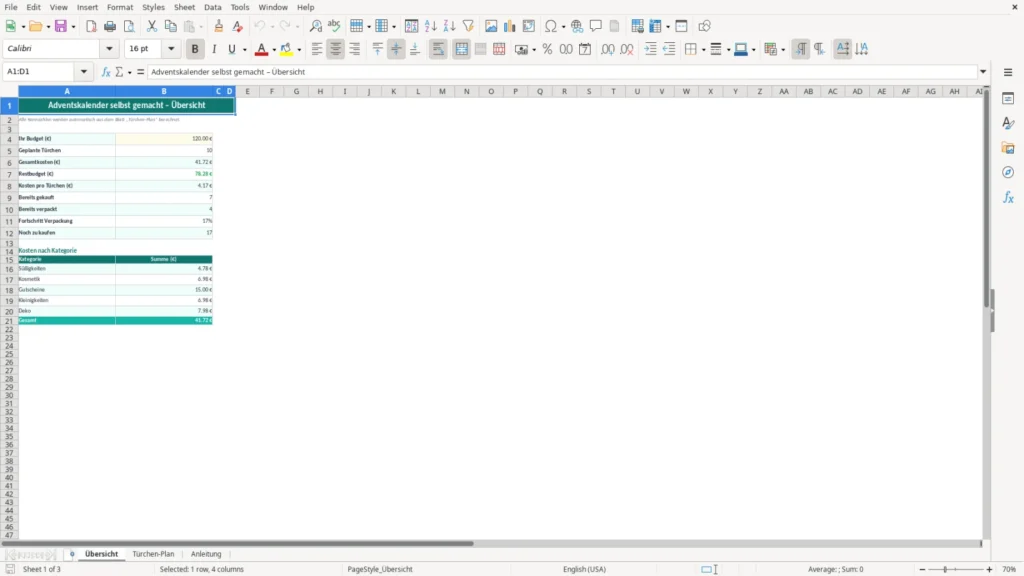
Task: Toggle underline formatting
Action: [x=232, y=49]
